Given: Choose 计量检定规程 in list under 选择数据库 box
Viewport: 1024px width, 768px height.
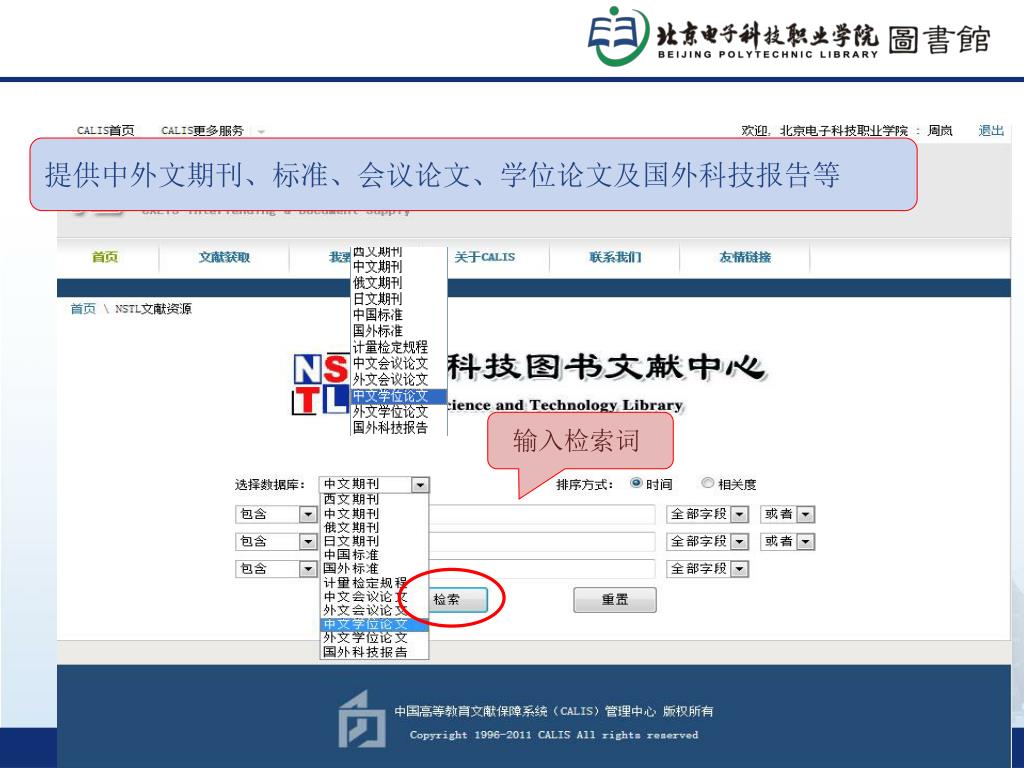Looking at the screenshot, I should [374, 583].
